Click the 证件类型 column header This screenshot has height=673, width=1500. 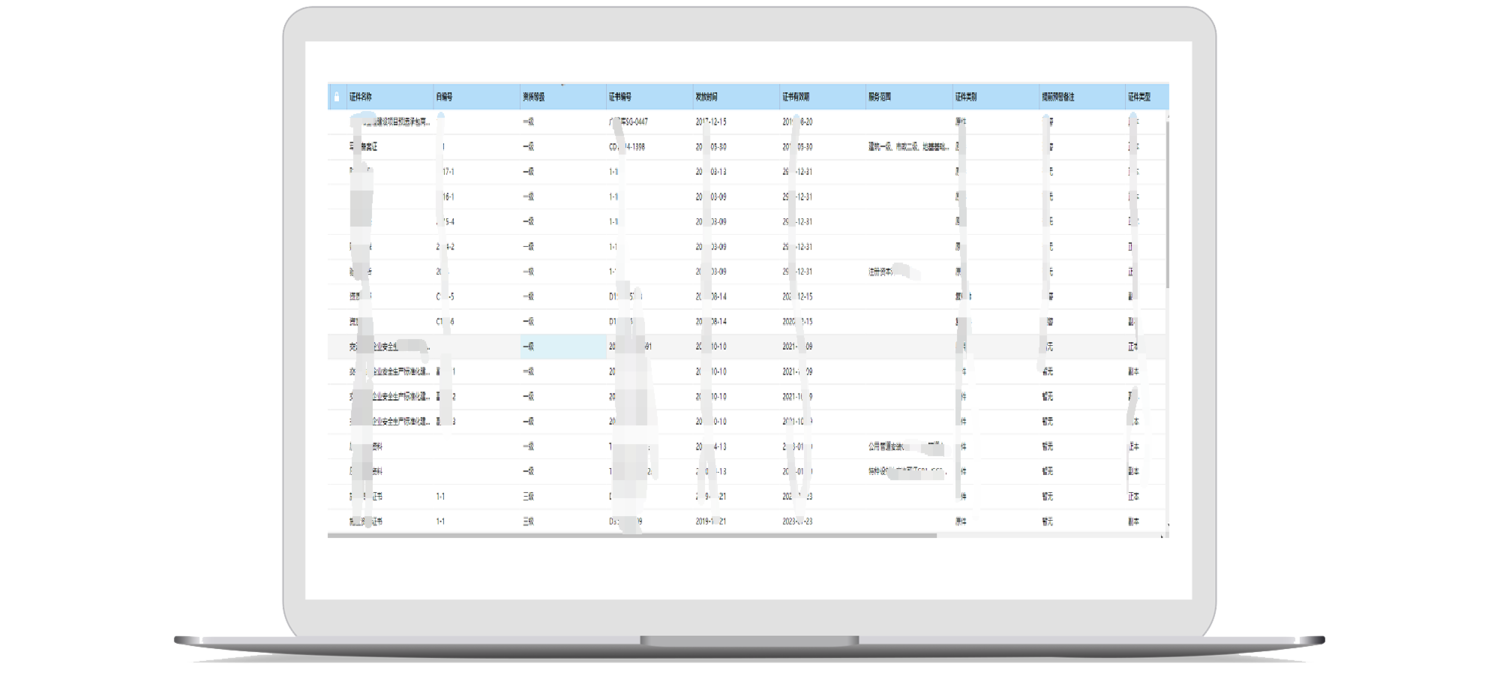coord(1139,98)
